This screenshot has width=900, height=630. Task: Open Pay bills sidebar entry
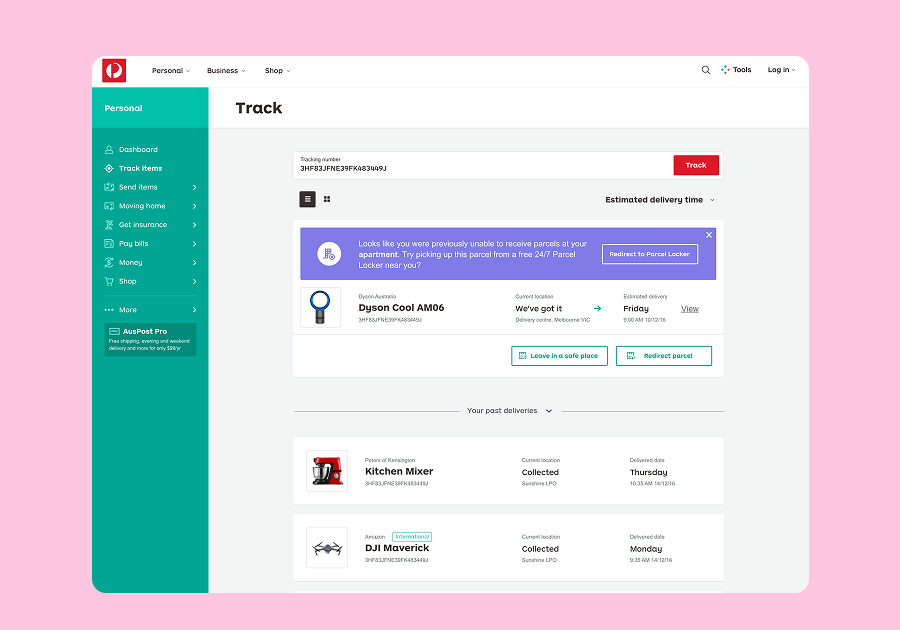[x=133, y=244]
